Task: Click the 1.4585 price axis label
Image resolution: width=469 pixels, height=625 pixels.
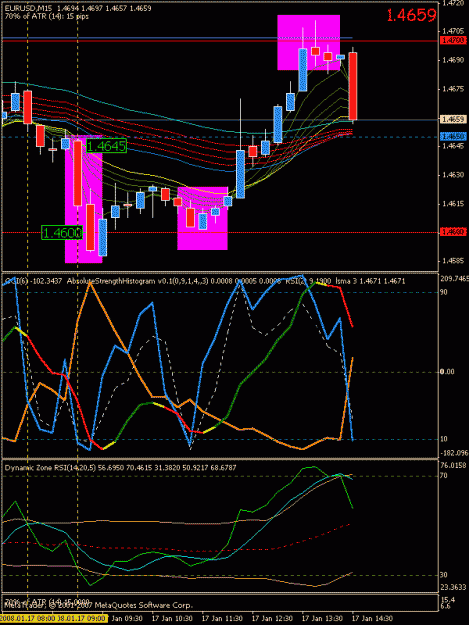Action: 453,261
